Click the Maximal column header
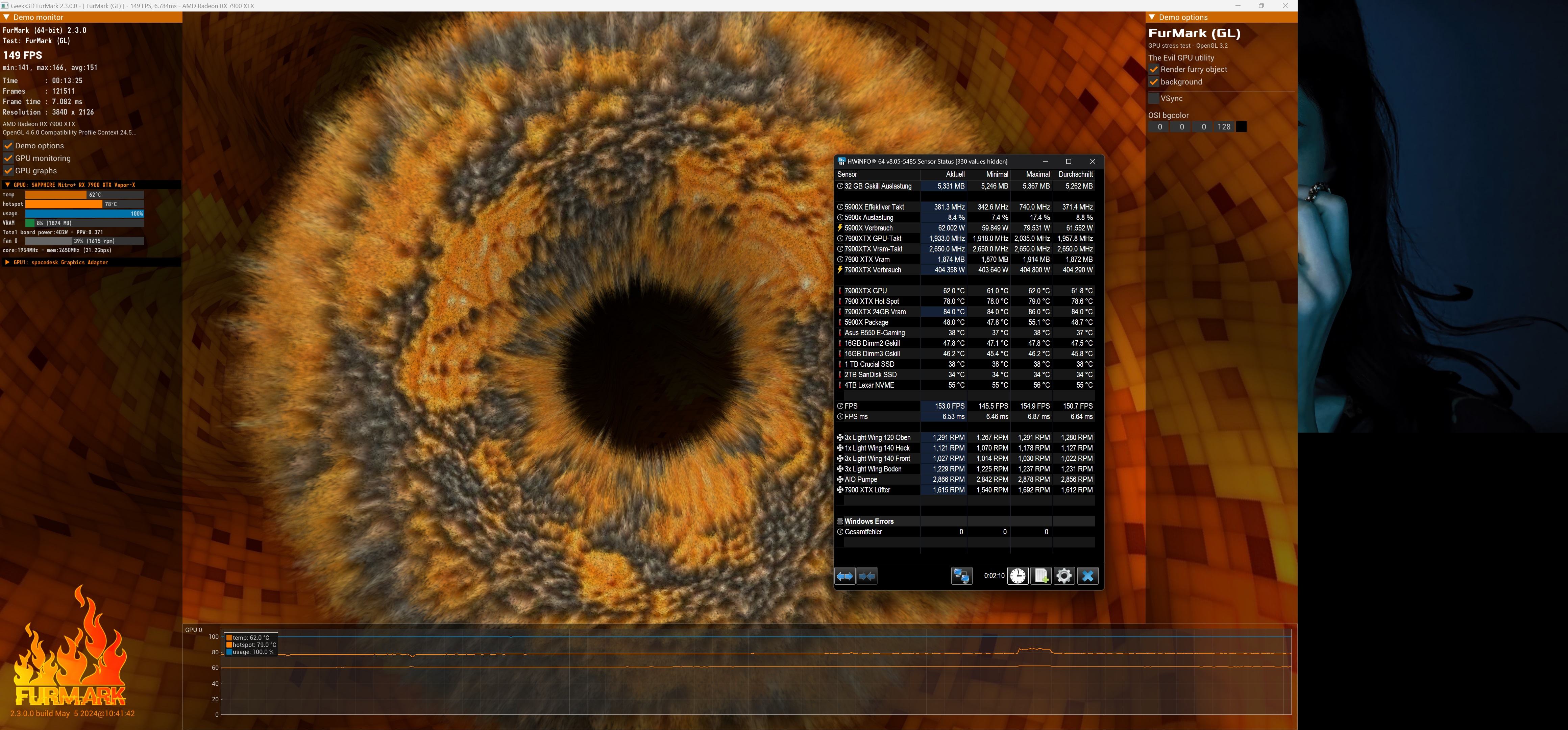The height and width of the screenshot is (730, 1568). tap(1037, 174)
